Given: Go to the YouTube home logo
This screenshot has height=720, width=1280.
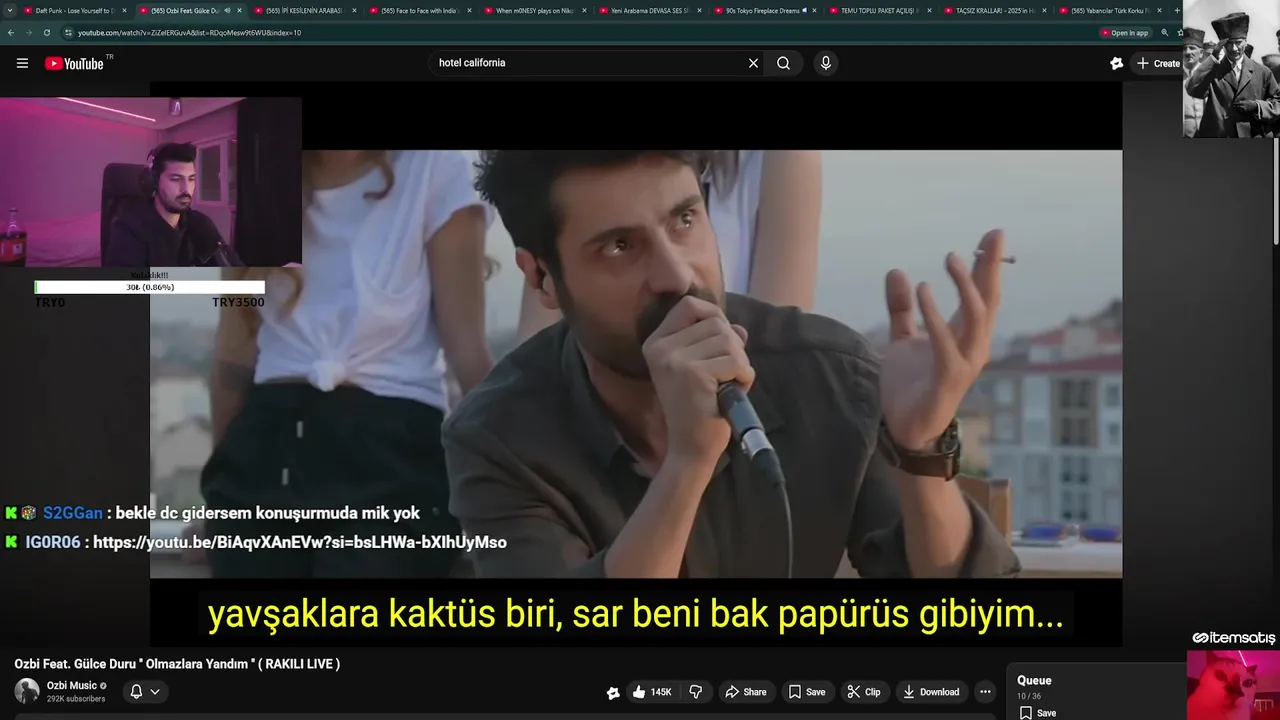Looking at the screenshot, I should (74, 63).
